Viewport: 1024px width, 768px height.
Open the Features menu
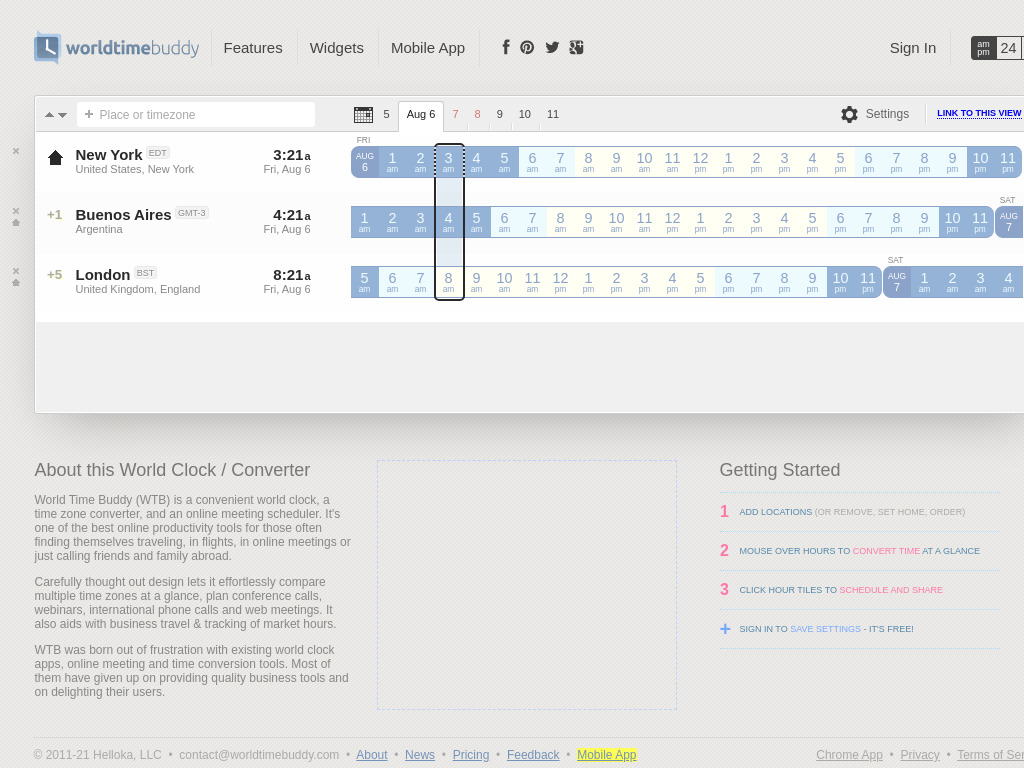point(253,48)
